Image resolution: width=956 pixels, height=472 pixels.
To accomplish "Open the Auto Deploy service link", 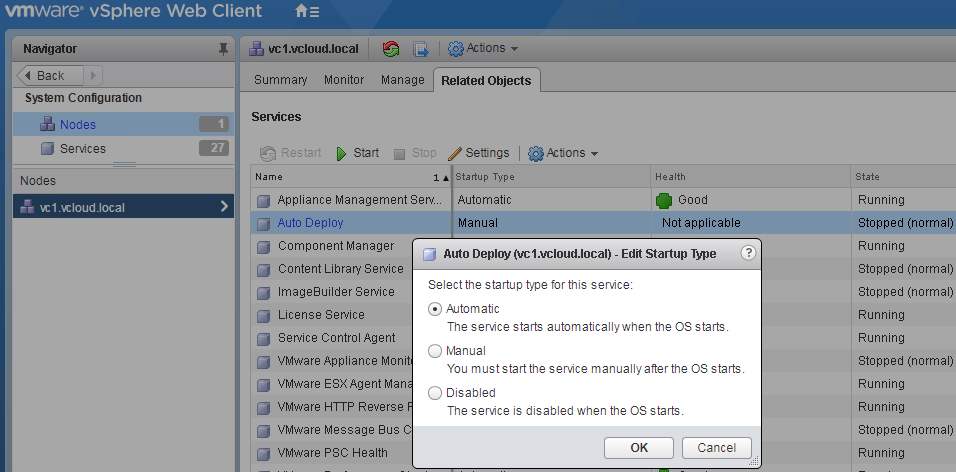I will point(310,223).
